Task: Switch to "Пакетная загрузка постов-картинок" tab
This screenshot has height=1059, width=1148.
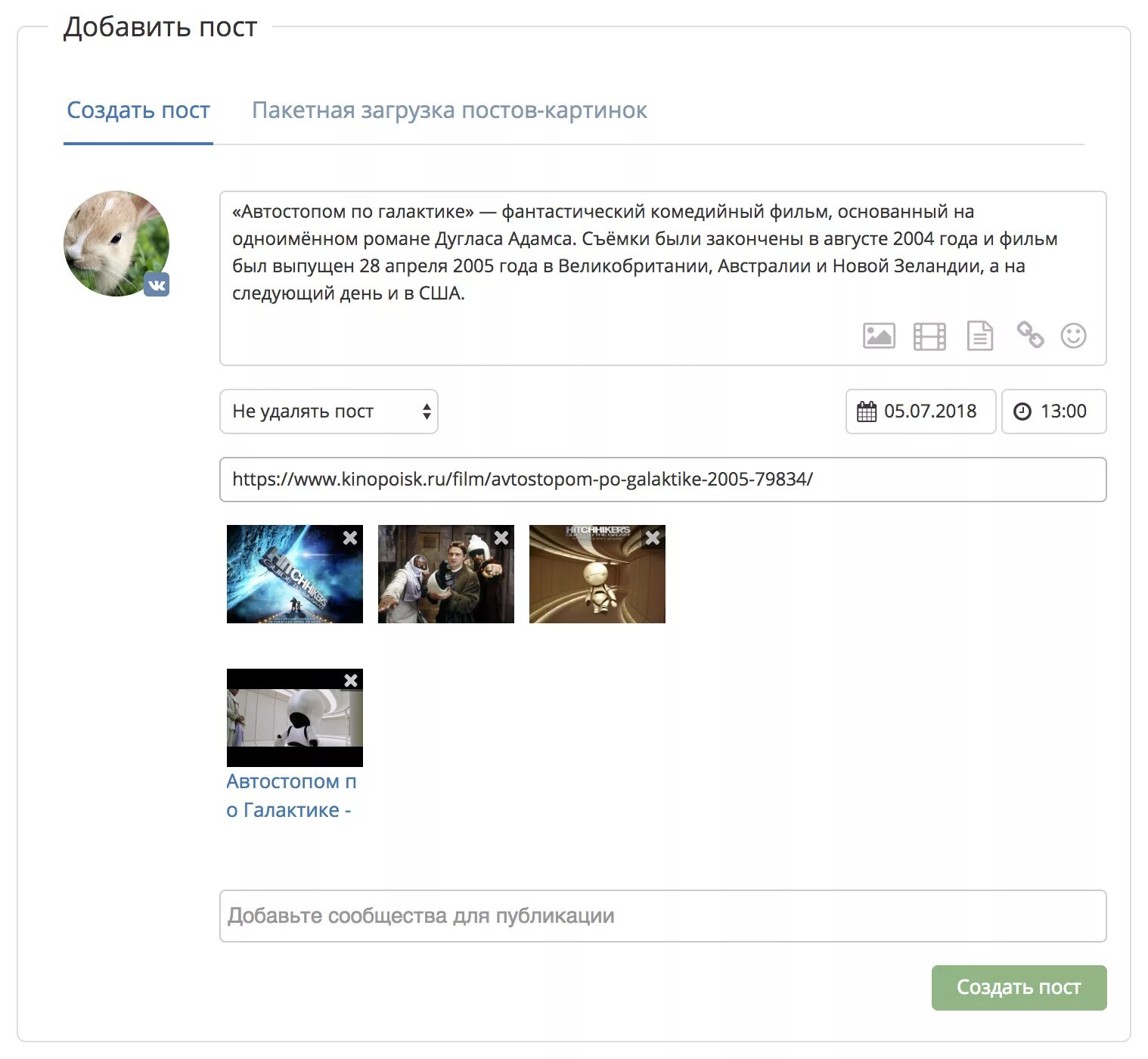Action: [449, 110]
